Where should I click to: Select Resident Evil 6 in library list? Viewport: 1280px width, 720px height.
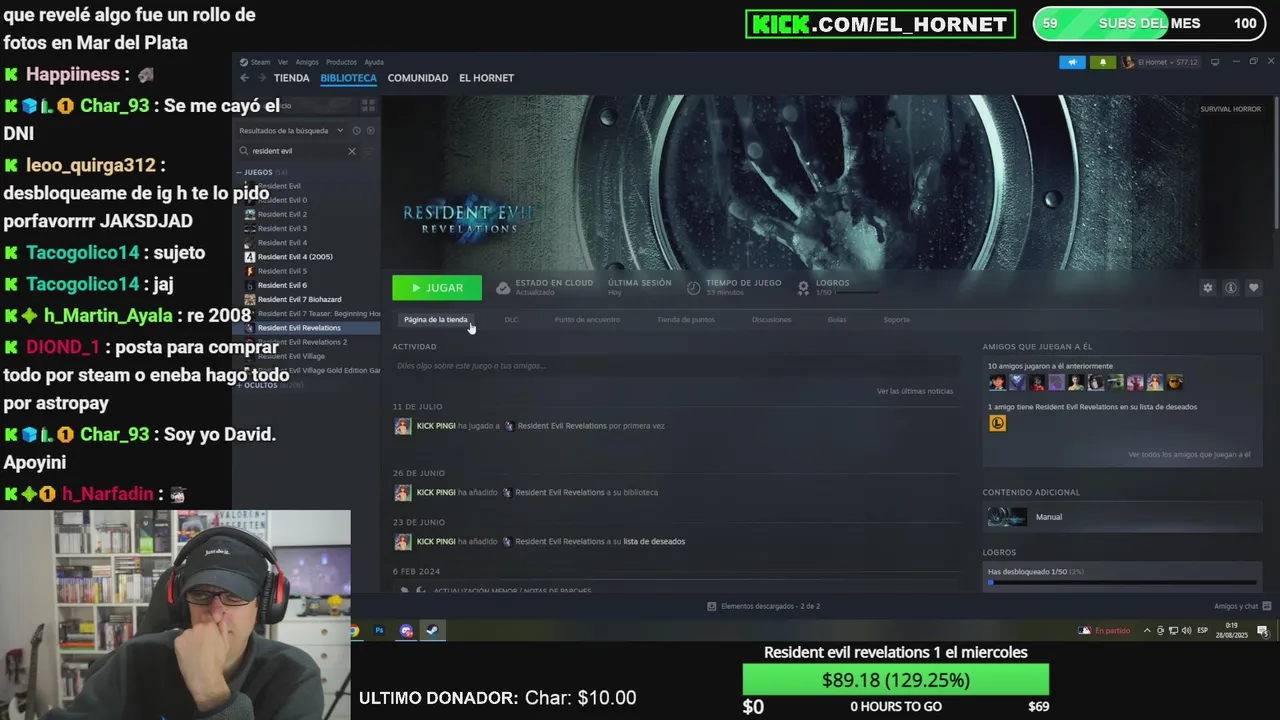(282, 285)
